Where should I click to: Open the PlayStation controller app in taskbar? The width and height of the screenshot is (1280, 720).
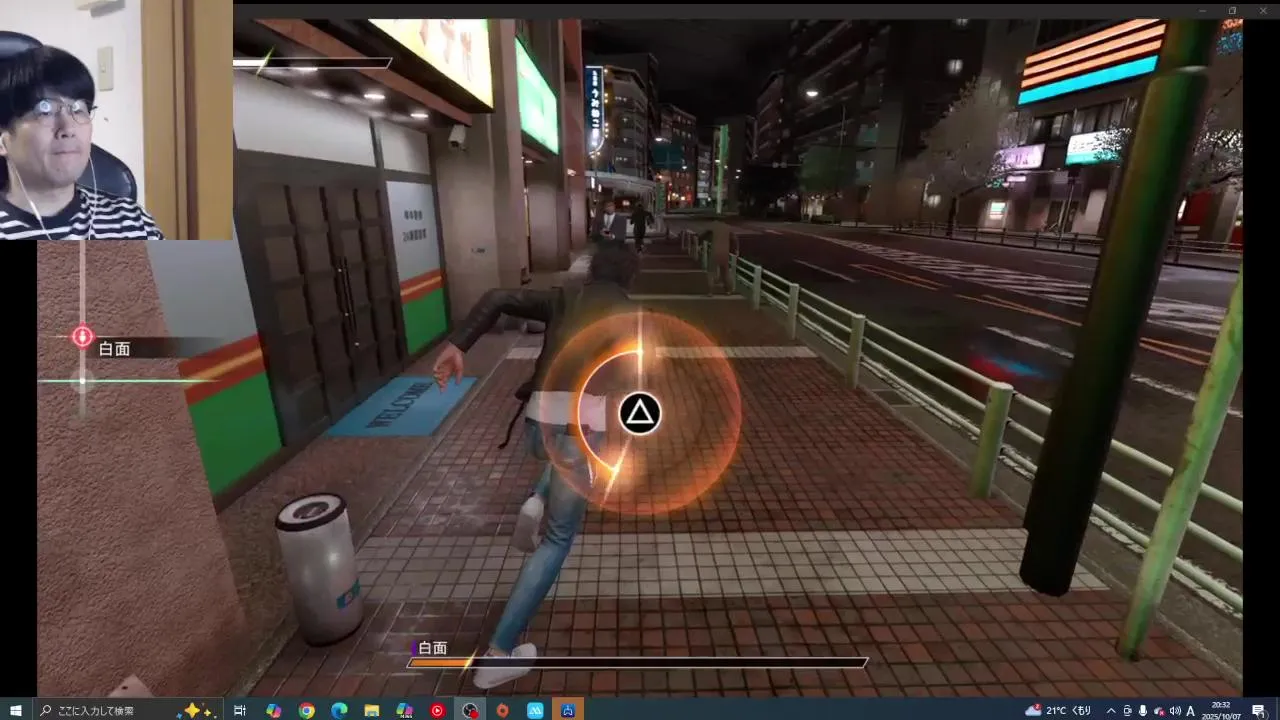568,710
